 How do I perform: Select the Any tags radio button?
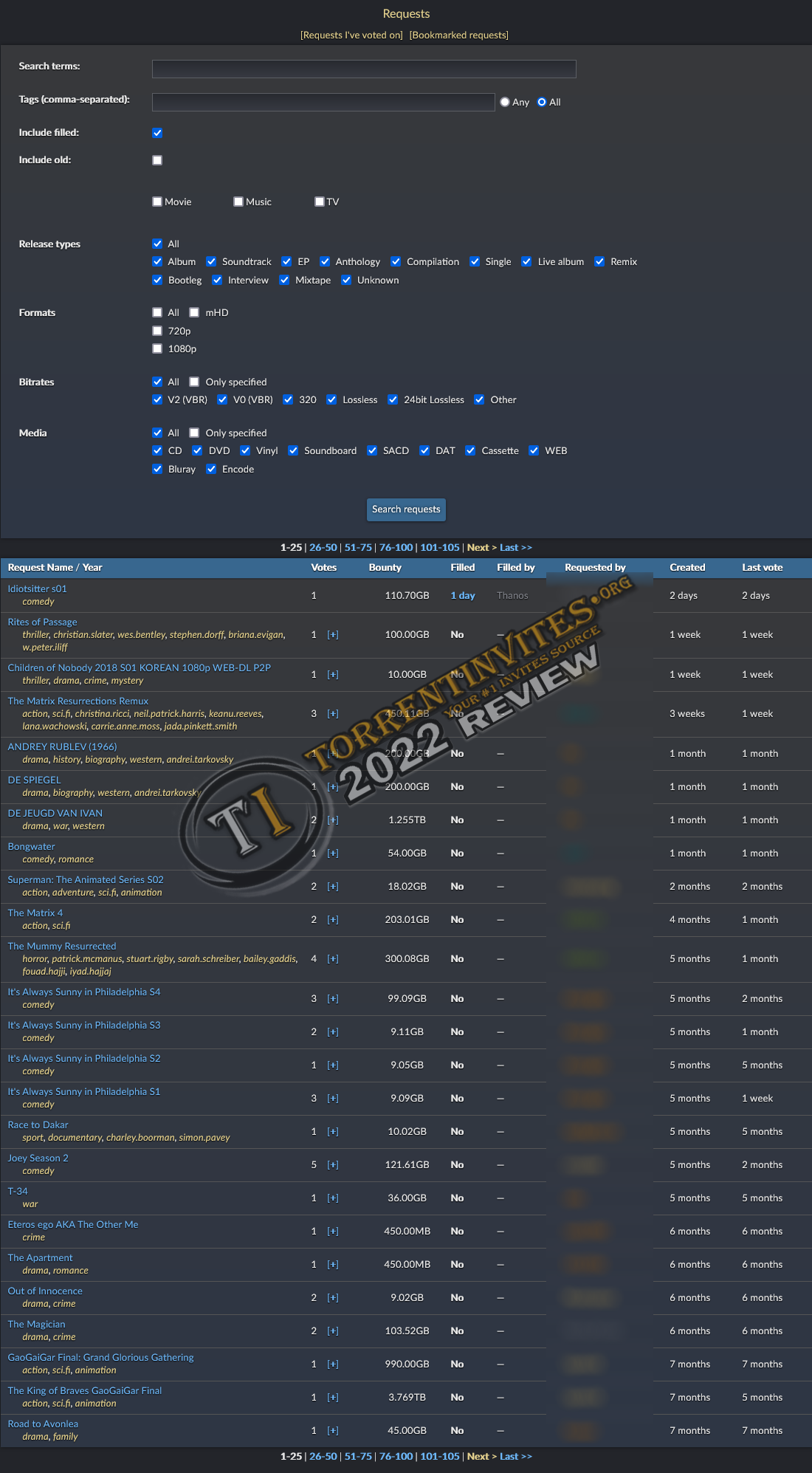(505, 103)
